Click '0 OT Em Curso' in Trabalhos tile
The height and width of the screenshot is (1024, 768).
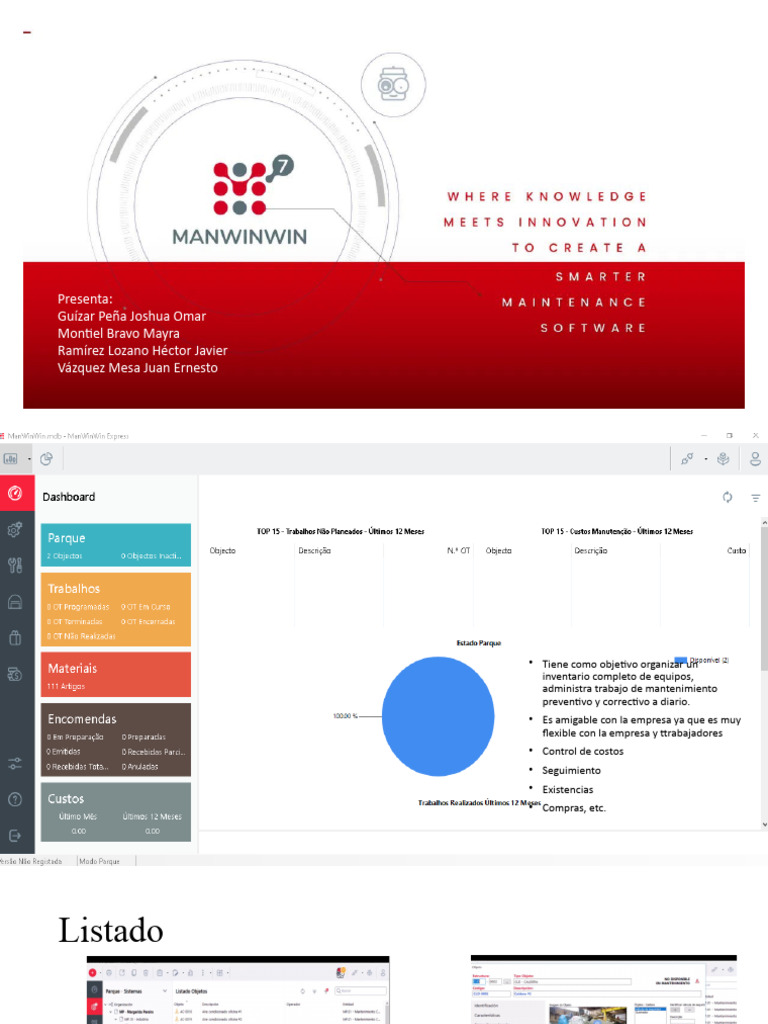pos(145,607)
